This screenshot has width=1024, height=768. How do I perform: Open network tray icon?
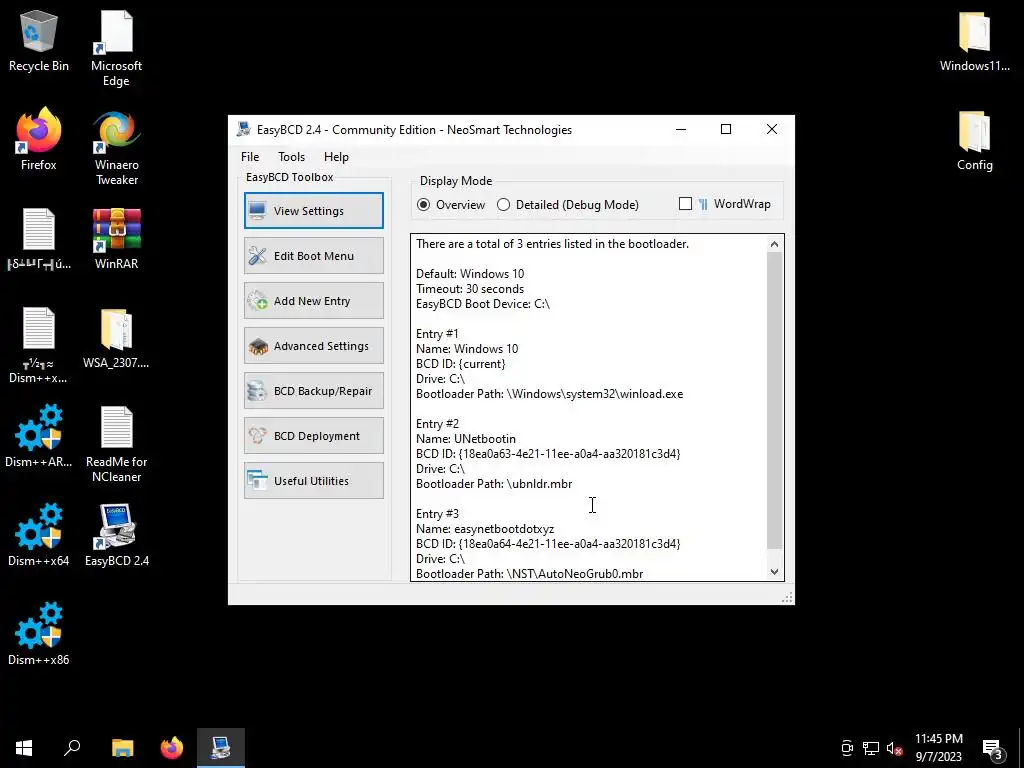(871, 748)
